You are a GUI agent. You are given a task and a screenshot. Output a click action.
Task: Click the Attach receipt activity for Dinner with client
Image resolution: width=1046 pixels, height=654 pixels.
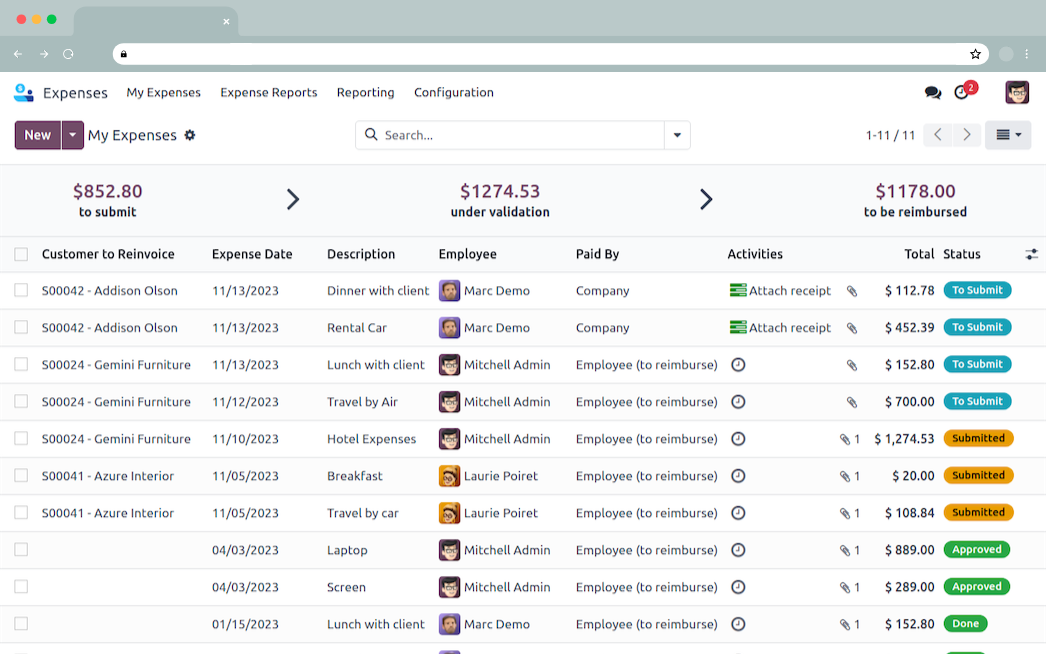point(780,291)
